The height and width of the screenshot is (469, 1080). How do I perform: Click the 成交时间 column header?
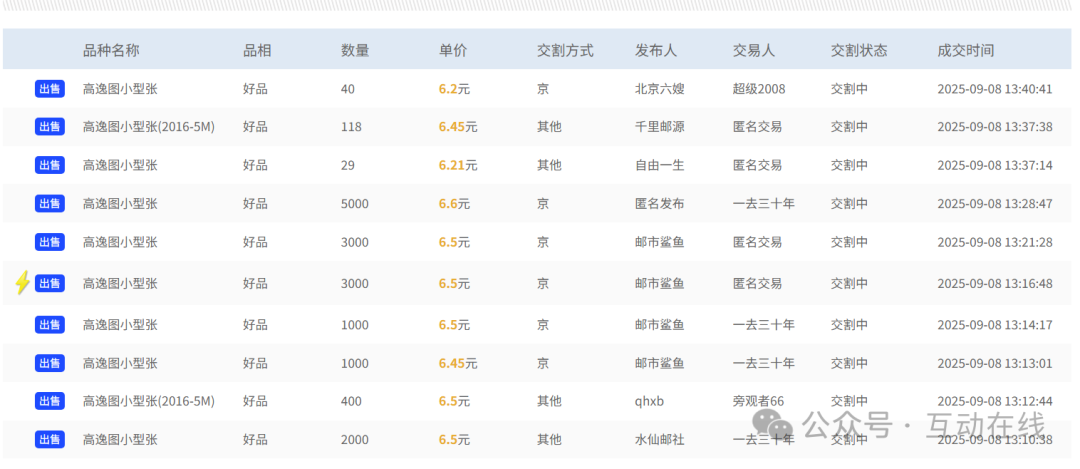pos(965,50)
